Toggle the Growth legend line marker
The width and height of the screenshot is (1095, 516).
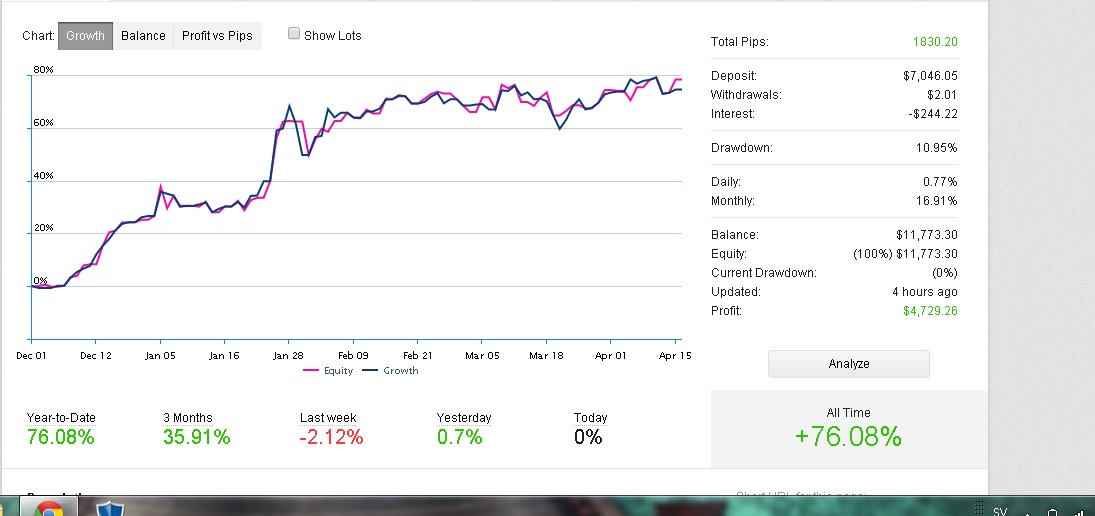tap(369, 370)
